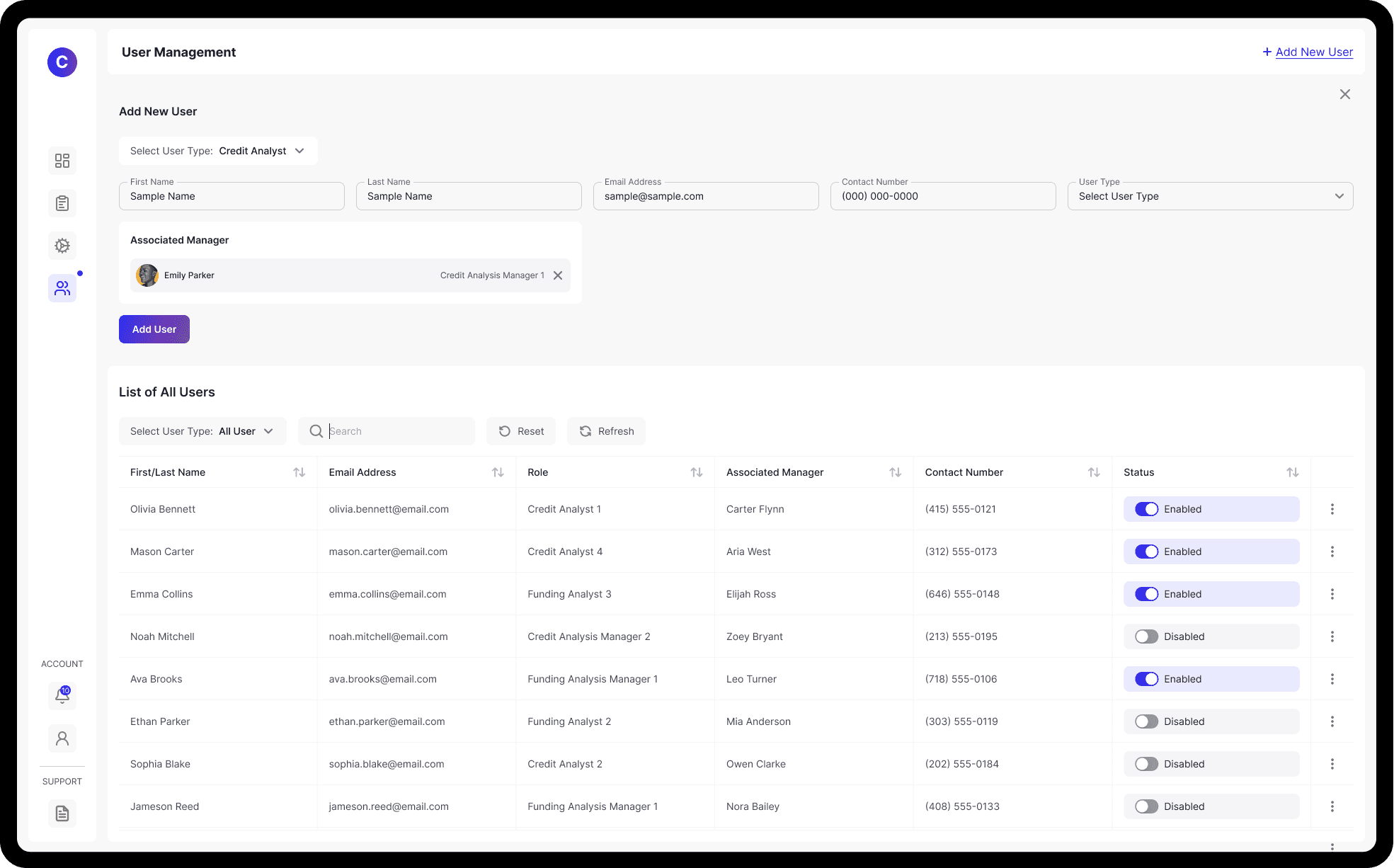Disable Olivia Bennett's status toggle

click(1146, 509)
